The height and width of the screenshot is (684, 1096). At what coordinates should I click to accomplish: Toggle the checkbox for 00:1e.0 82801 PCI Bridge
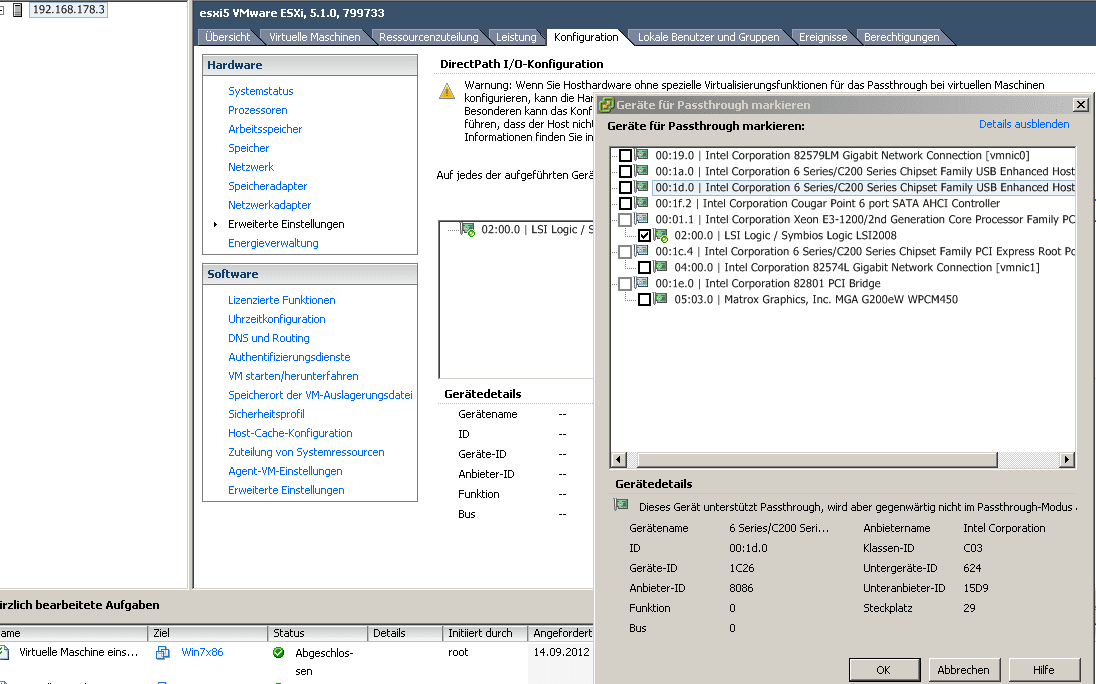click(626, 284)
